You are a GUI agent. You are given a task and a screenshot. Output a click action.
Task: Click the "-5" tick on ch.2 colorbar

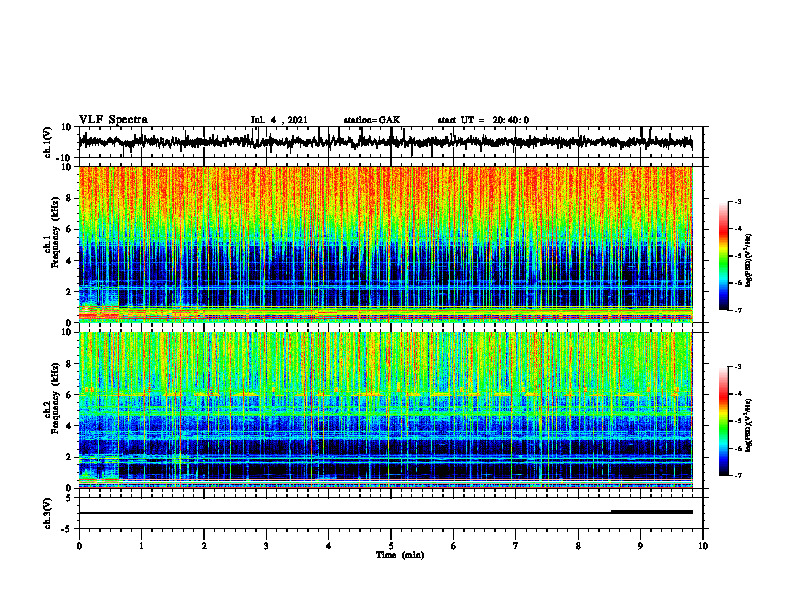738,421
